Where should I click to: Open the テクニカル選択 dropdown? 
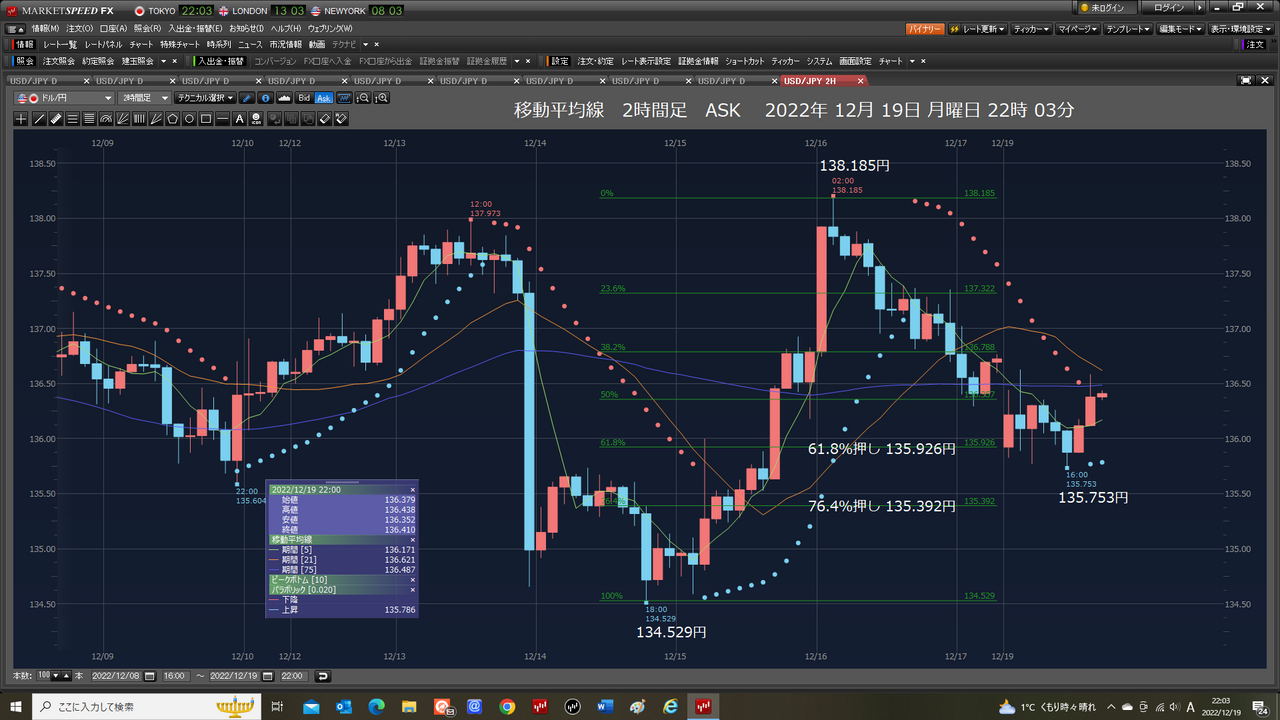tap(204, 98)
